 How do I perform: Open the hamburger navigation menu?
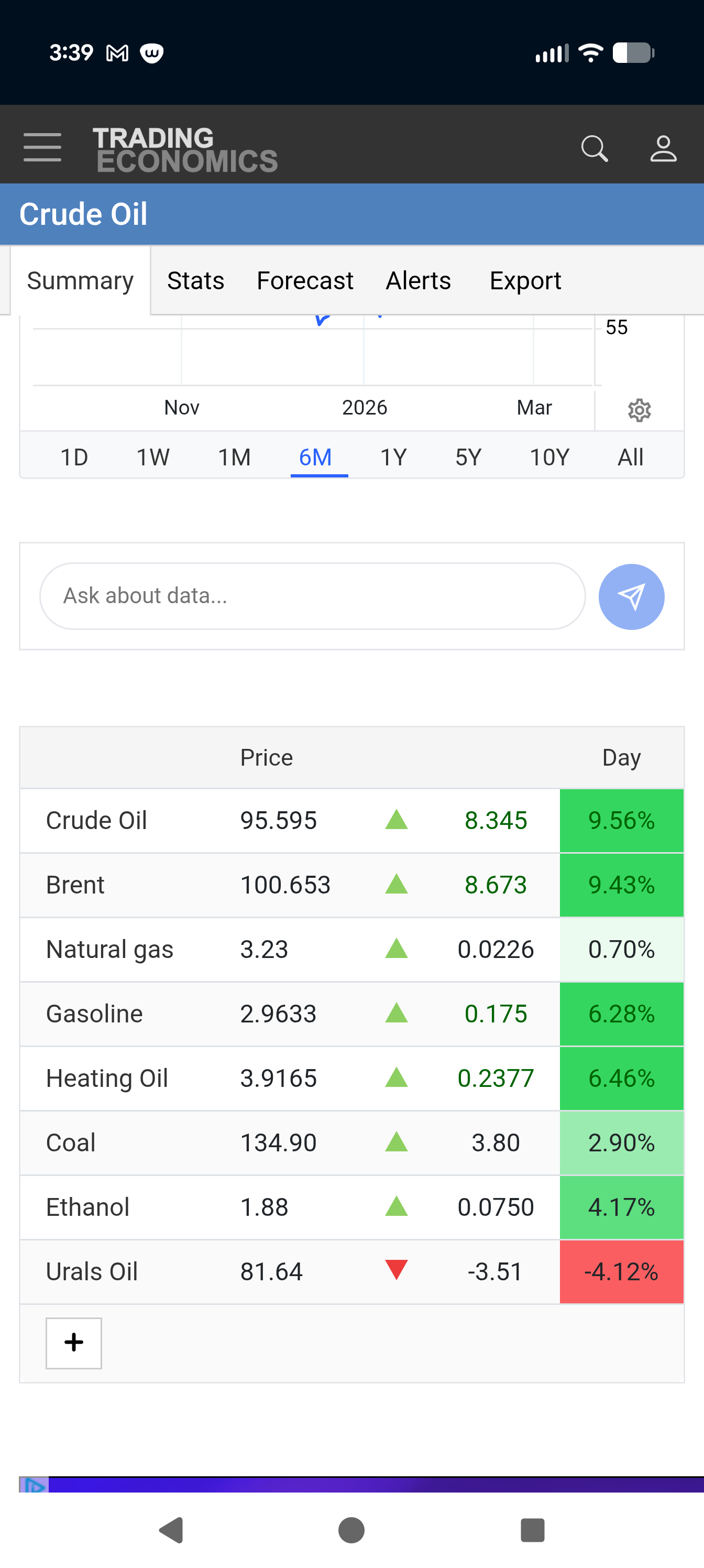[42, 148]
